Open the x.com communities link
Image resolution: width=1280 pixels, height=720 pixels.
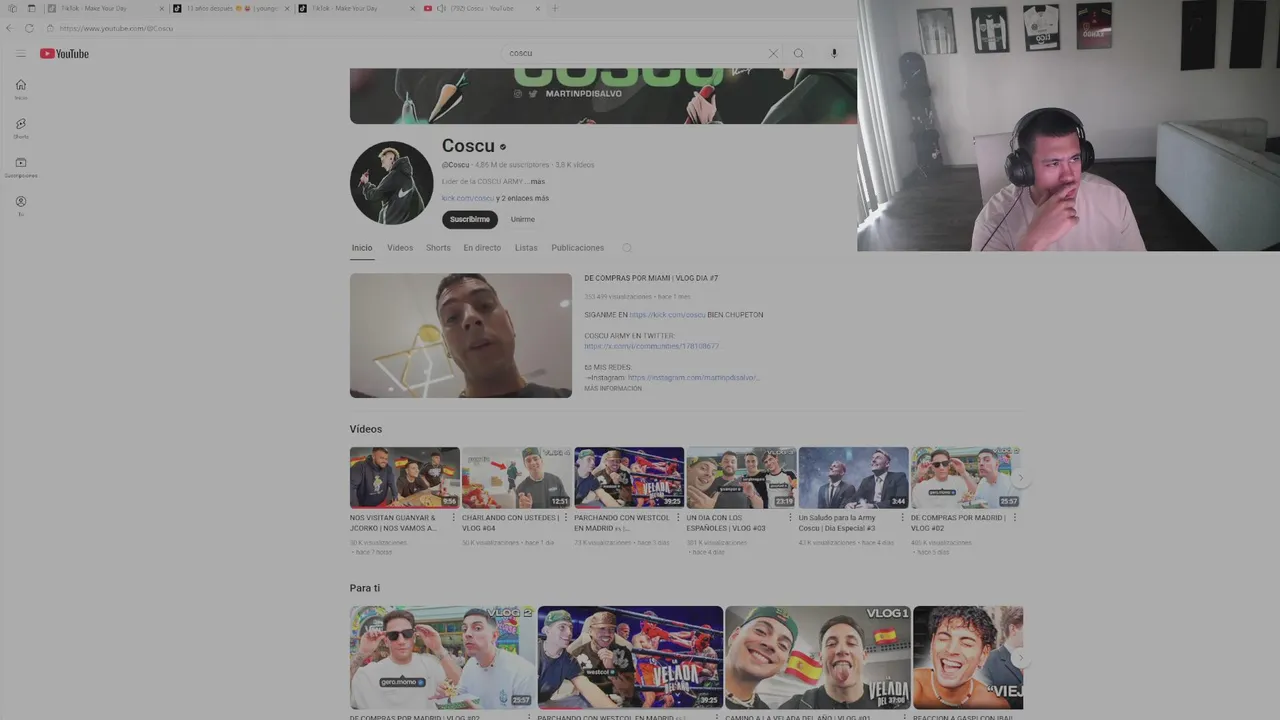(652, 346)
